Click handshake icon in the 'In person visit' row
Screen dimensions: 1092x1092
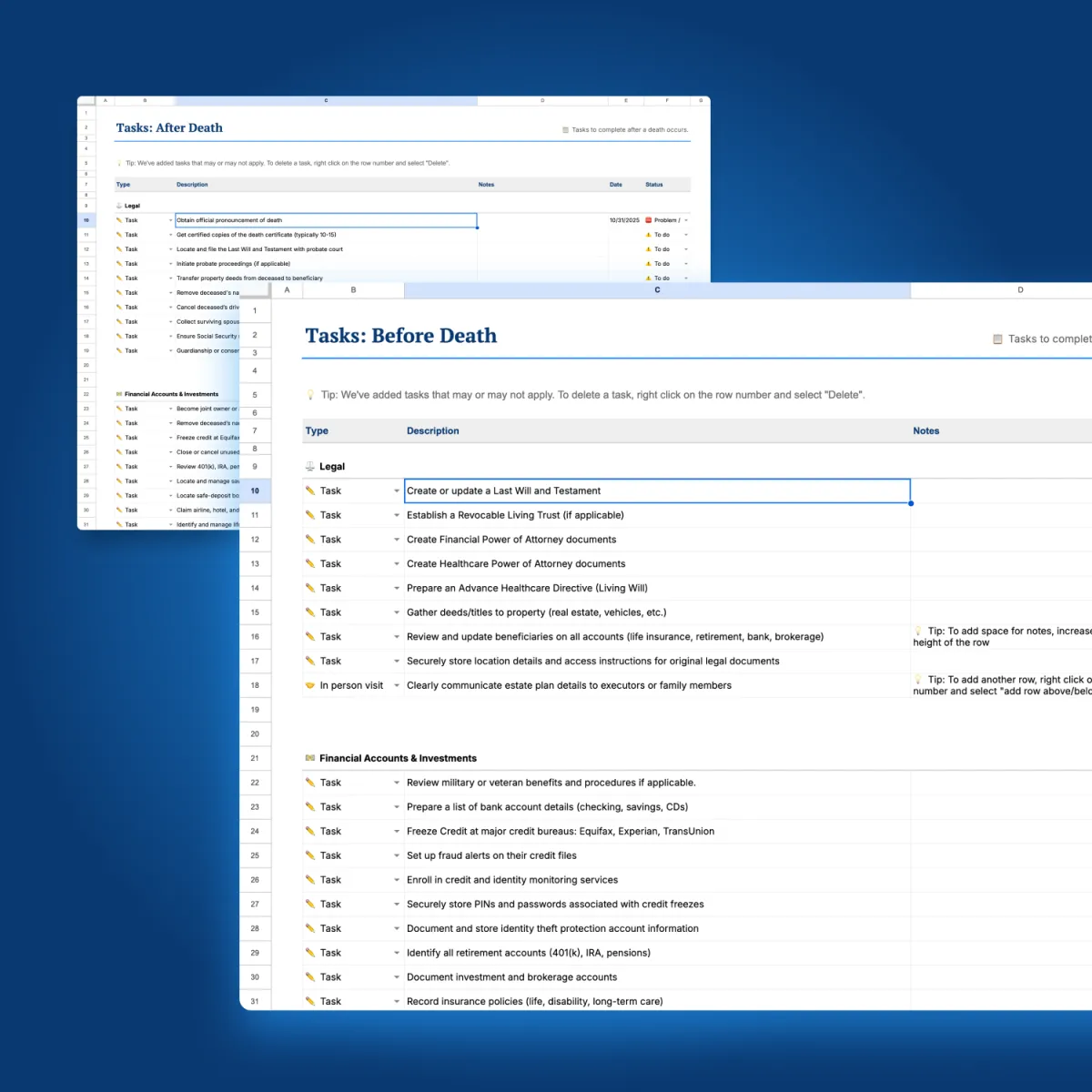(310, 685)
